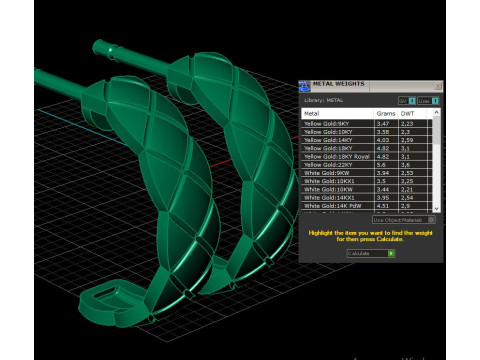The width and height of the screenshot is (480, 360).
Task: Click the metal list scrollbar thumb
Action: [x=436, y=130]
